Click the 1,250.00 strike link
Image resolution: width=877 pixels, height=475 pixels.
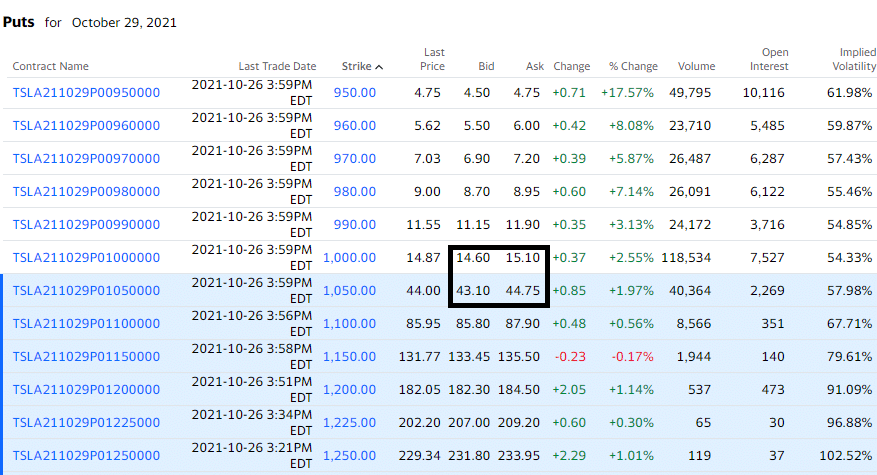click(x=350, y=455)
